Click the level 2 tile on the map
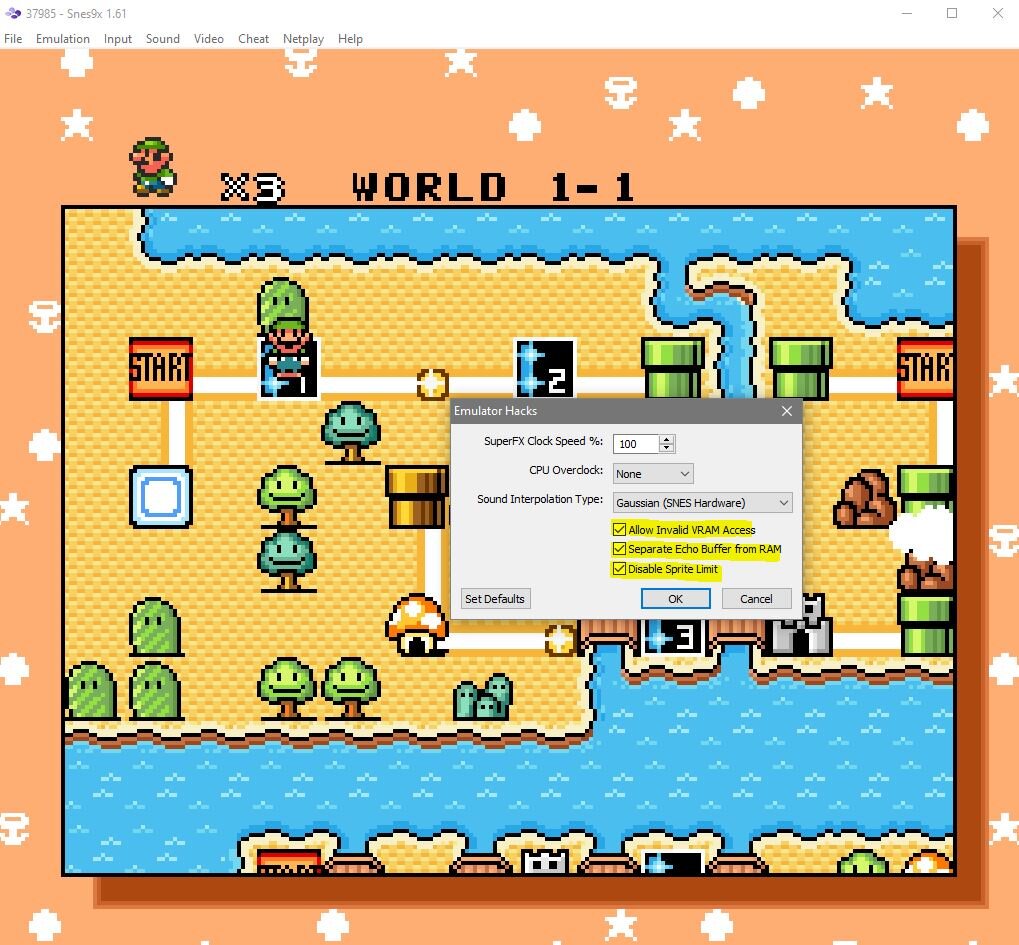Screen dimensions: 1019x945 545,369
